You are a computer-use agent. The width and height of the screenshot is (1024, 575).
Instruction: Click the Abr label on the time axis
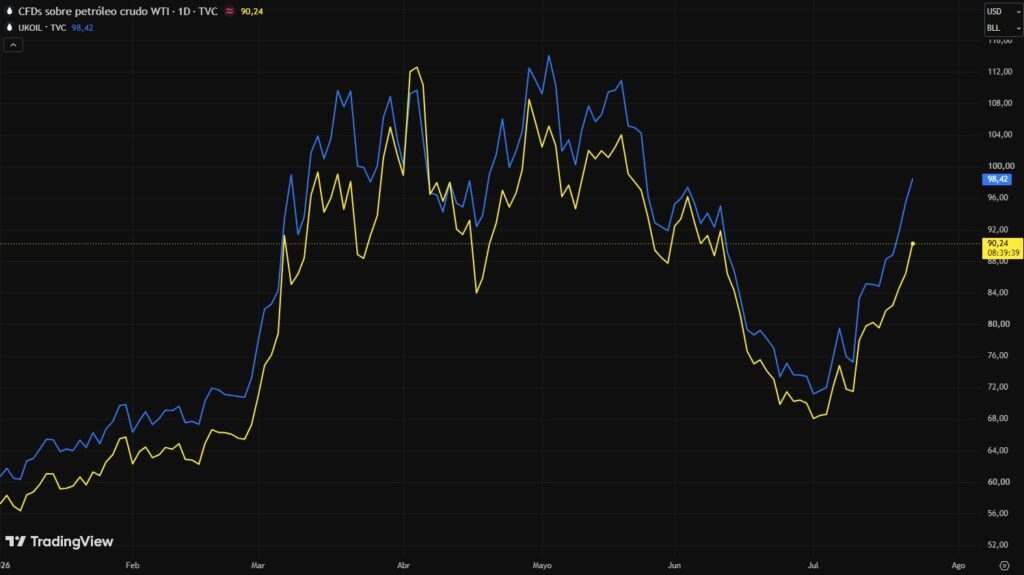point(404,565)
